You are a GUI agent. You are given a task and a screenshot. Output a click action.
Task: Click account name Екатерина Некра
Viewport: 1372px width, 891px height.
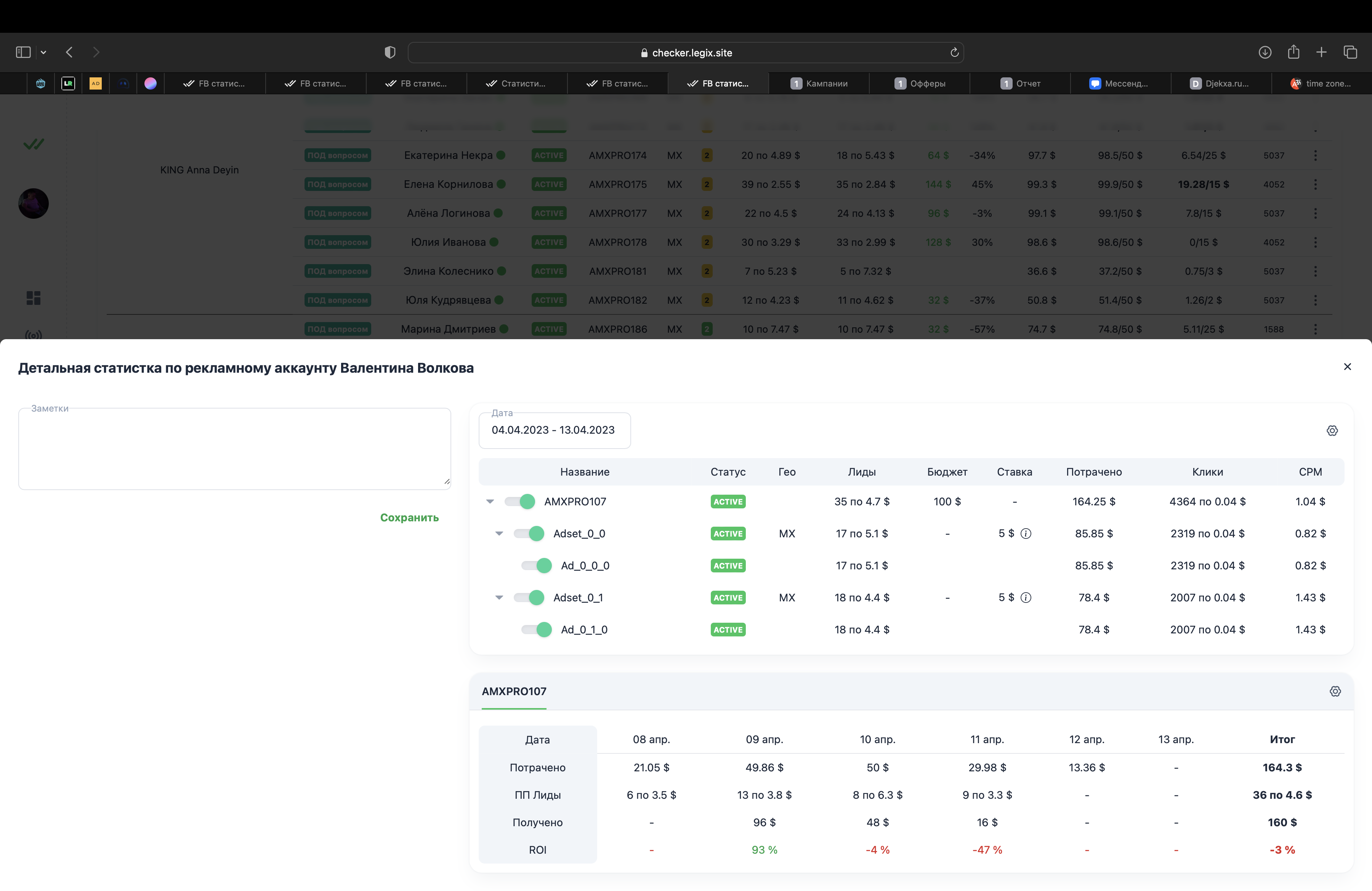click(449, 155)
